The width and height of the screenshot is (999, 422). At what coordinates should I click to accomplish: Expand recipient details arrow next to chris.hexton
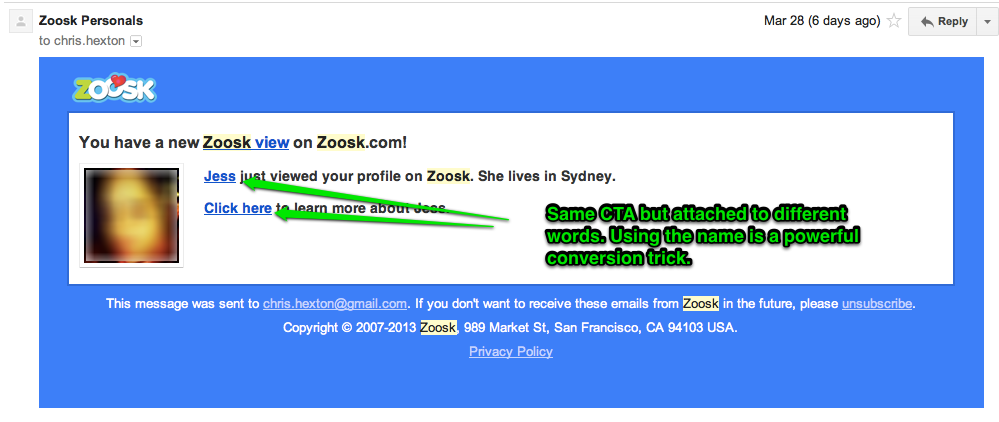pyautogui.click(x=136, y=41)
